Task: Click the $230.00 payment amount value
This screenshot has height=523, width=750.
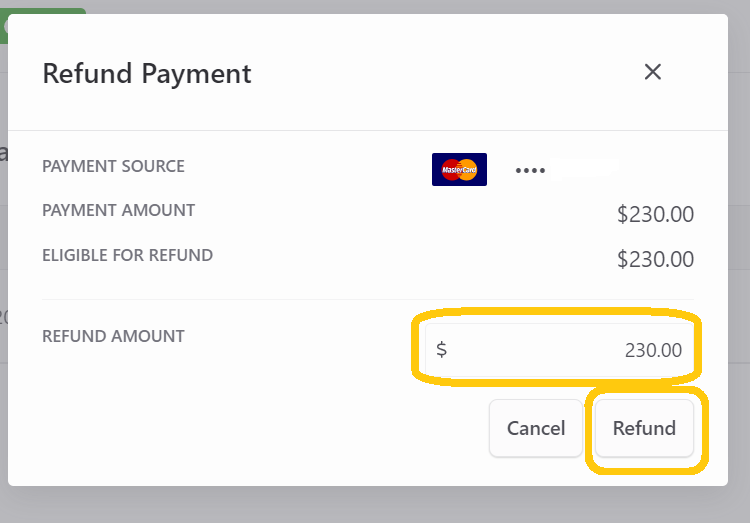Action: [x=655, y=214]
